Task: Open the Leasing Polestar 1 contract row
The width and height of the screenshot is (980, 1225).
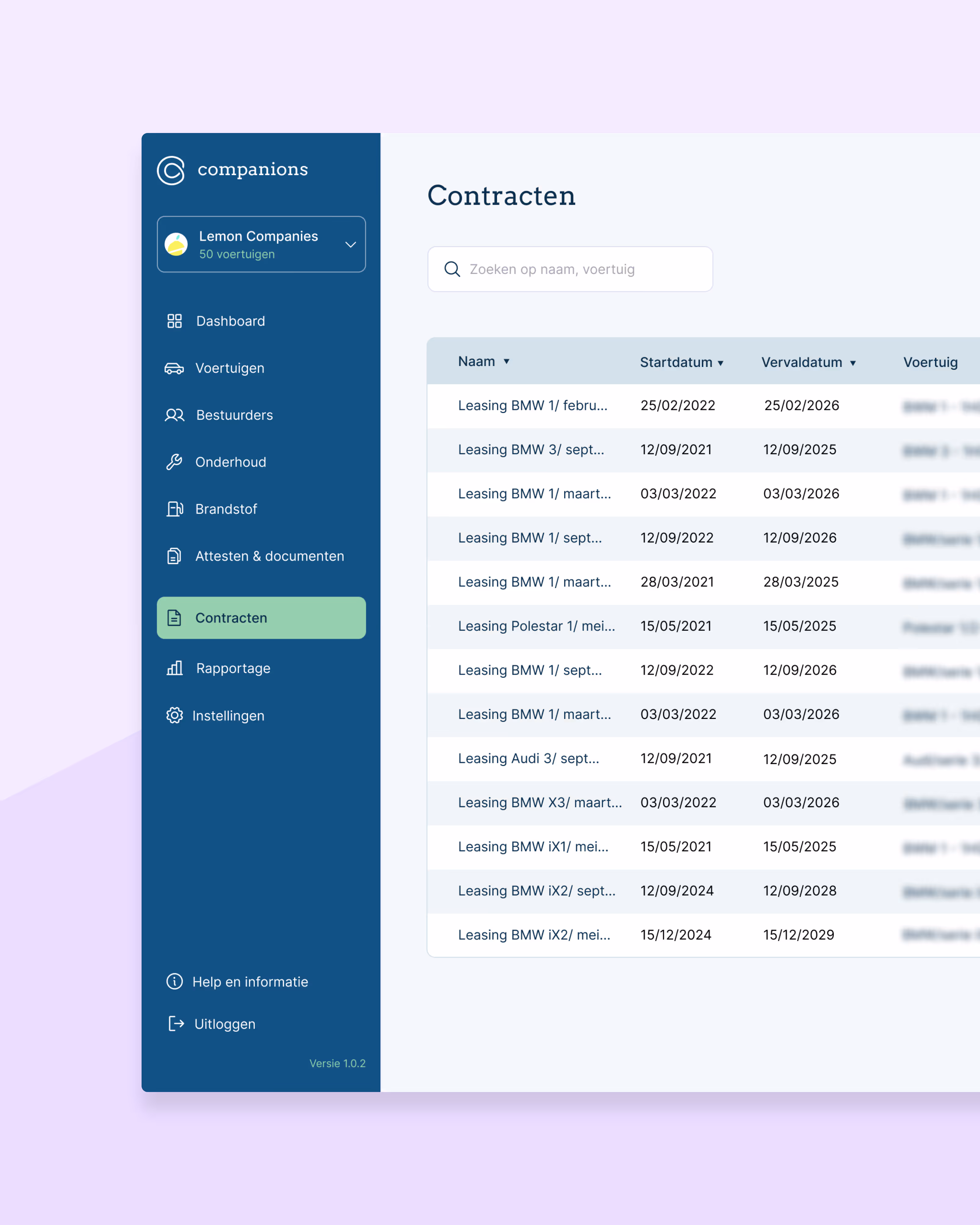Action: click(x=536, y=626)
